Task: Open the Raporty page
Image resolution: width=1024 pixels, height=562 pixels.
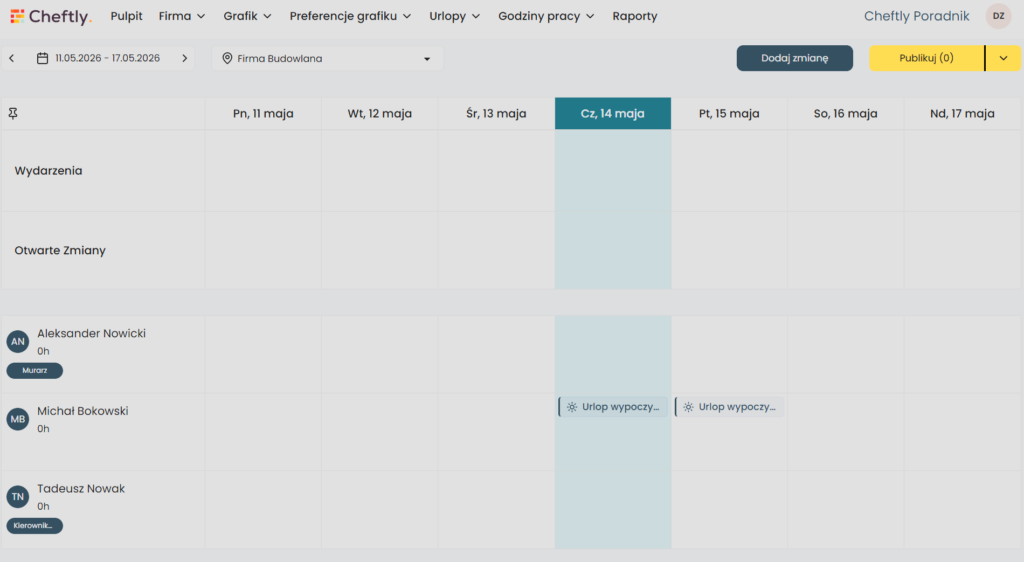Action: [635, 16]
